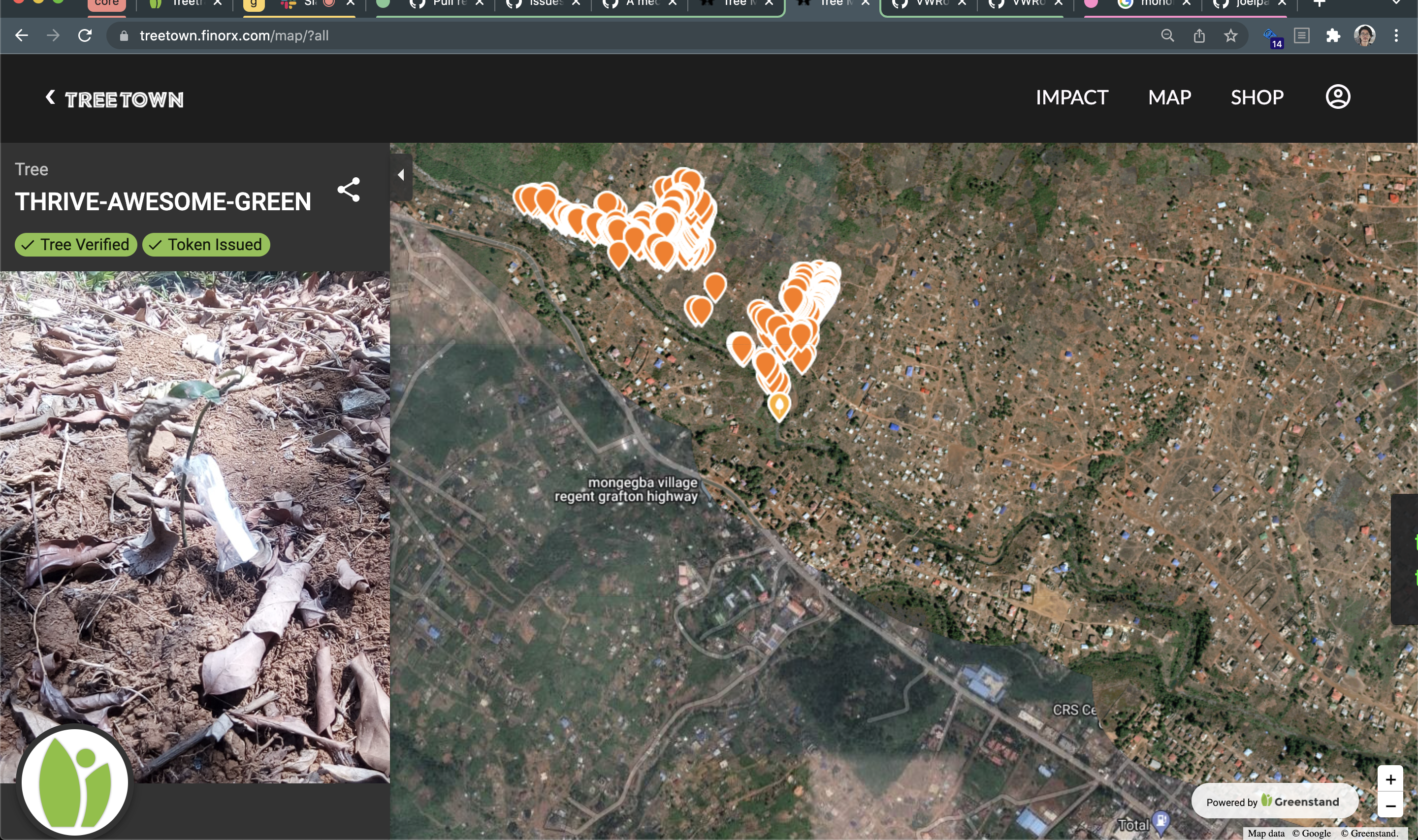The image size is (1418, 840).
Task: Bookmark this page with star icon
Action: coord(1230,35)
